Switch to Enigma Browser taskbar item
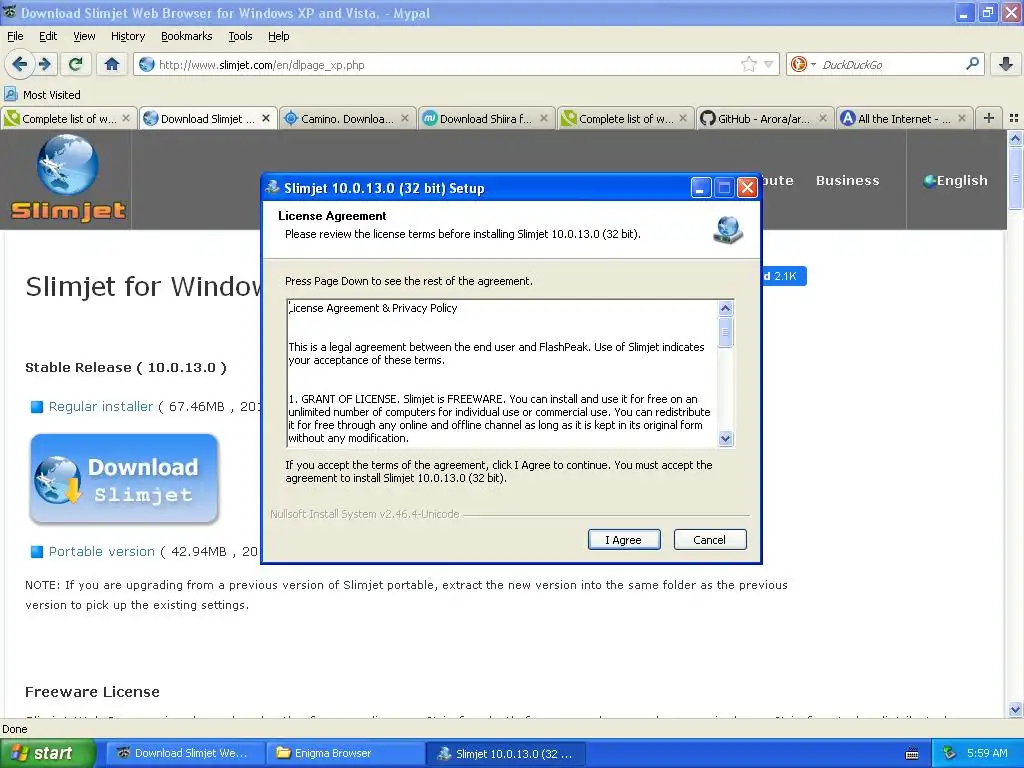Viewport: 1024px width, 768px height. pyautogui.click(x=345, y=753)
